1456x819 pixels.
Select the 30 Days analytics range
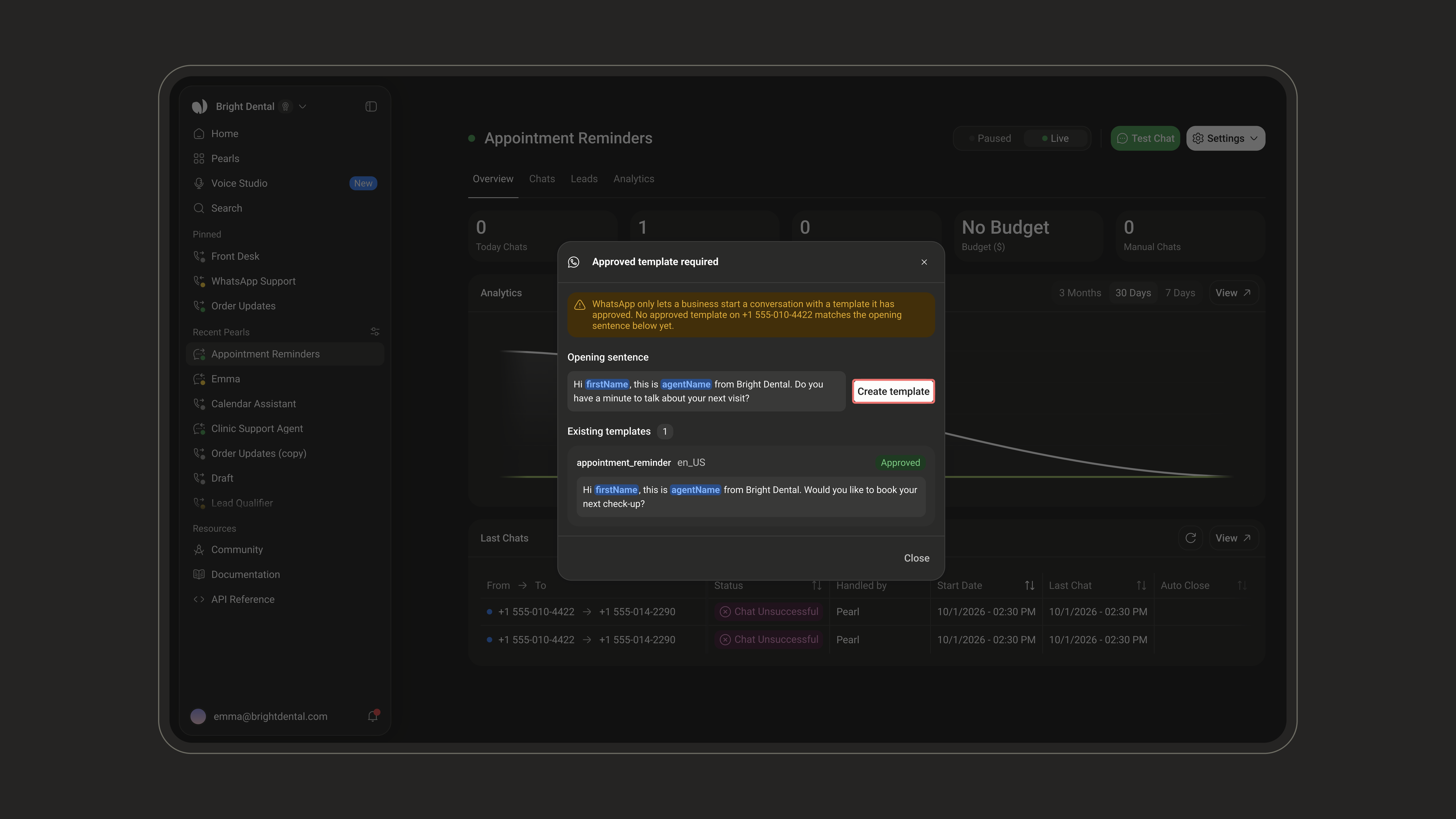pyautogui.click(x=1133, y=293)
